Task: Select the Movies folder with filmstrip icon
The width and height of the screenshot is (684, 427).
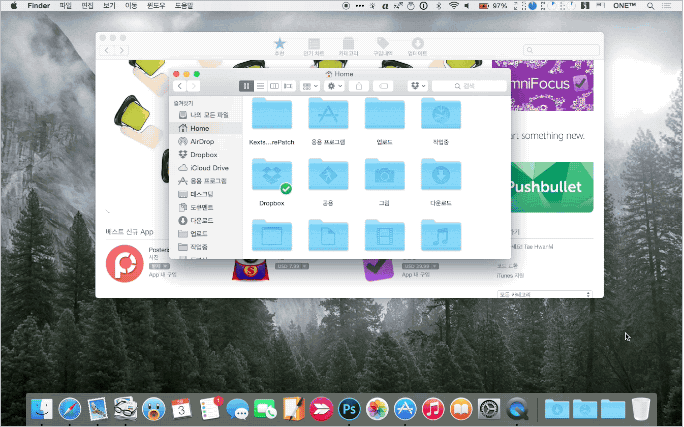Action: [x=384, y=236]
